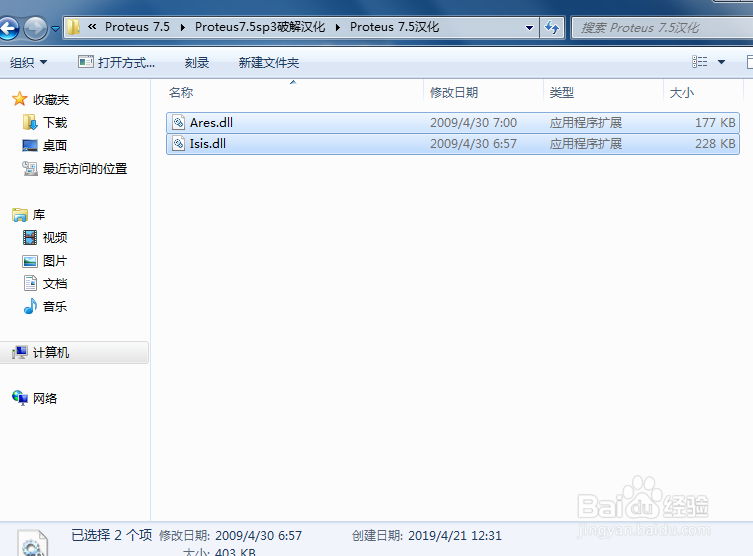Toggle the preview pane icon
This screenshot has width=753, height=556.
pyautogui.click(x=750, y=62)
